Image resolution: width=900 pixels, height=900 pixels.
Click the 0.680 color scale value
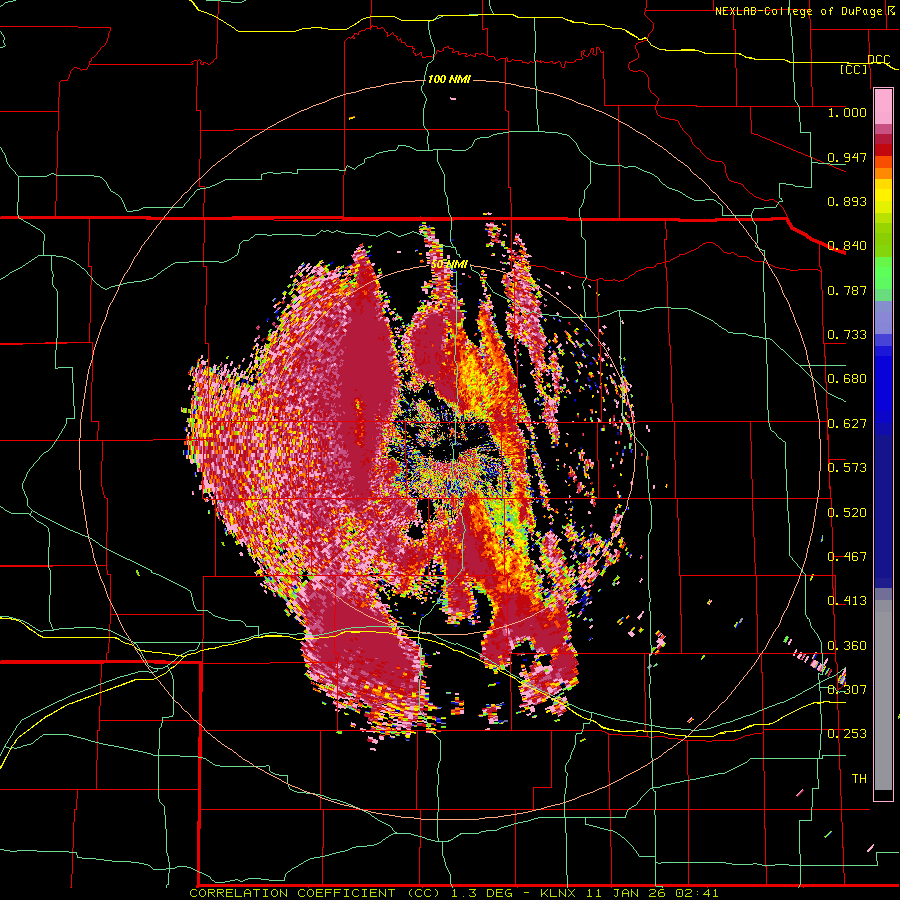point(847,379)
